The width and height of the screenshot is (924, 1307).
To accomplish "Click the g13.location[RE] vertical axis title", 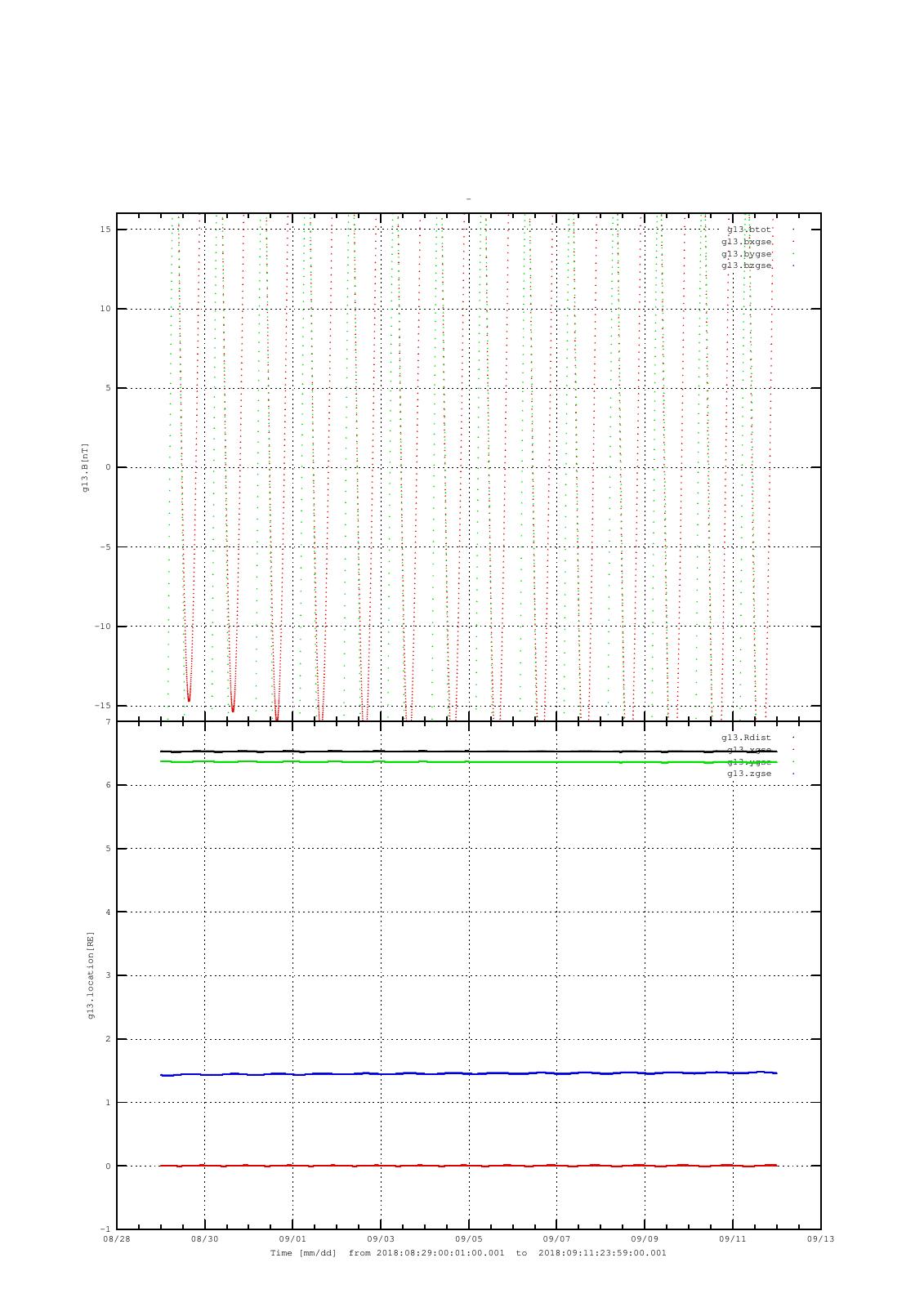I will (x=92, y=975).
